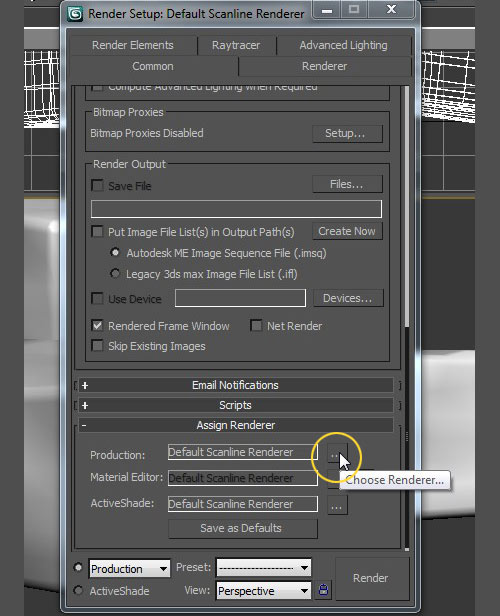The height and width of the screenshot is (616, 500).
Task: Enable the Use Device checkbox
Action: 97,298
